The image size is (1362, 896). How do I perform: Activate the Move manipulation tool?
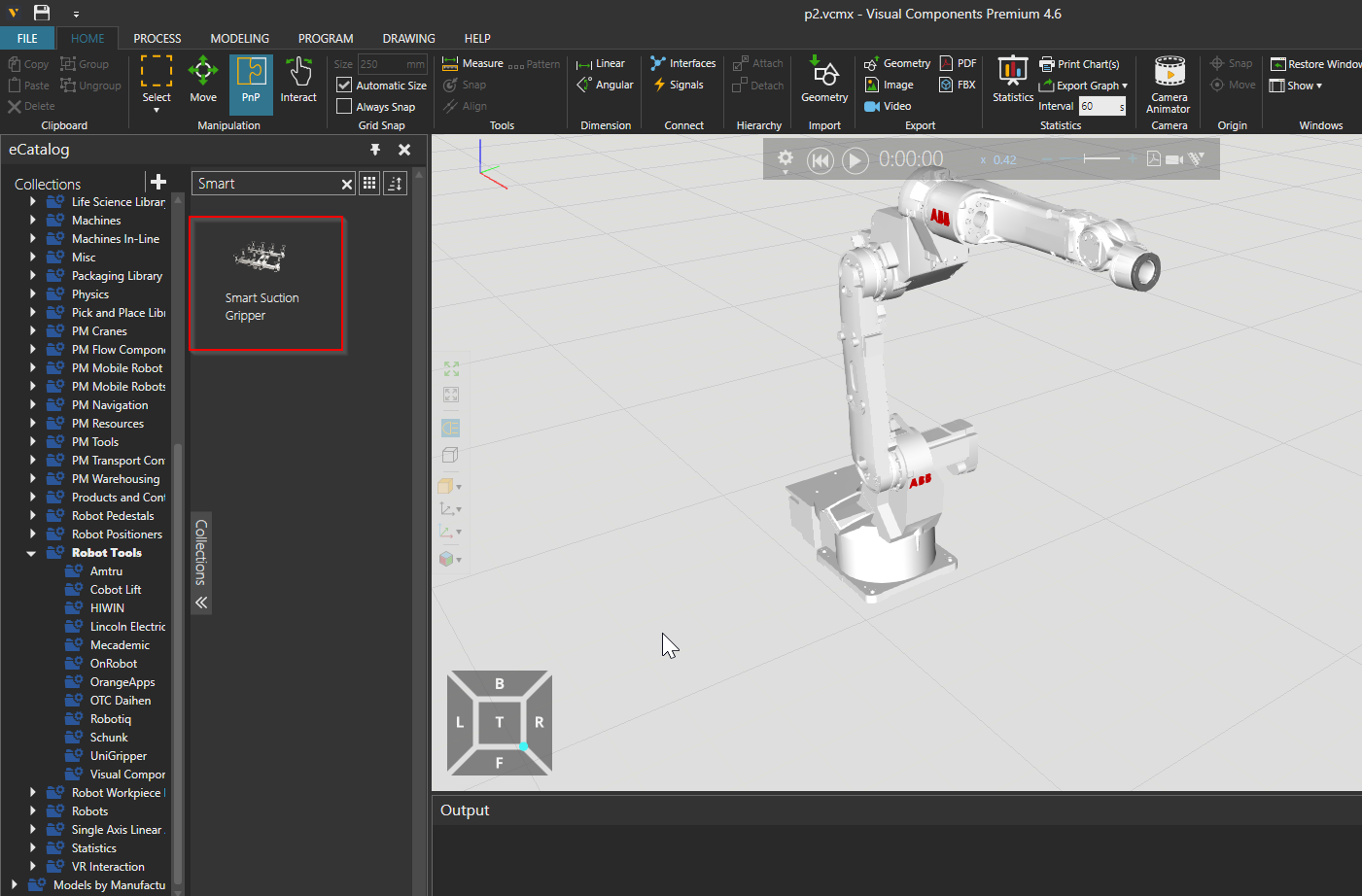[x=203, y=82]
